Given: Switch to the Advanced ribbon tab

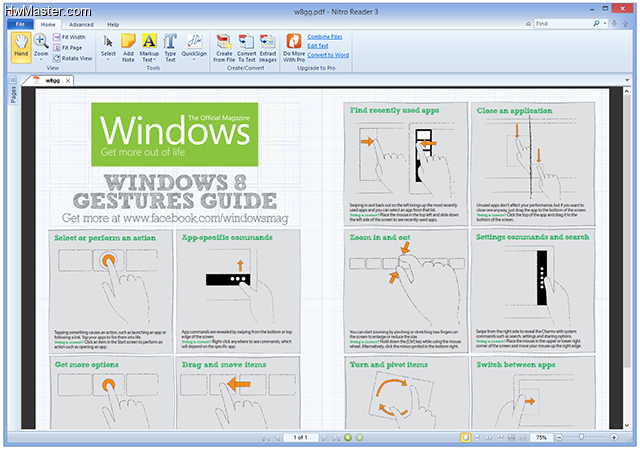Looking at the screenshot, I should [x=81, y=25].
